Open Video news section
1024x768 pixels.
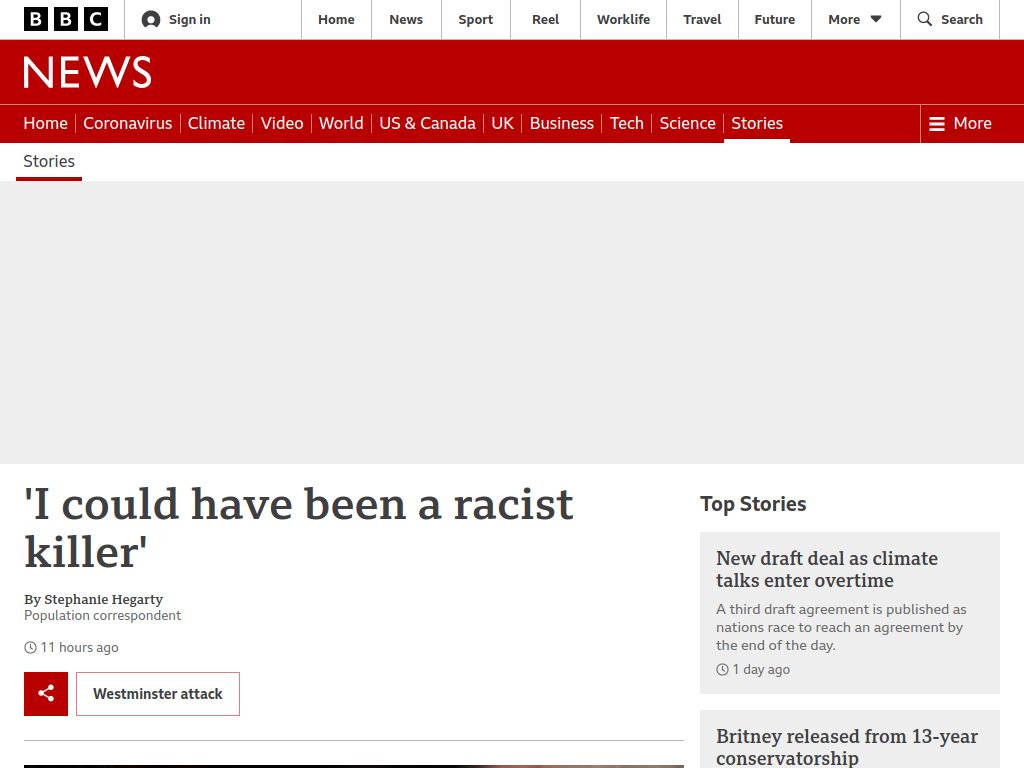pyautogui.click(x=282, y=123)
